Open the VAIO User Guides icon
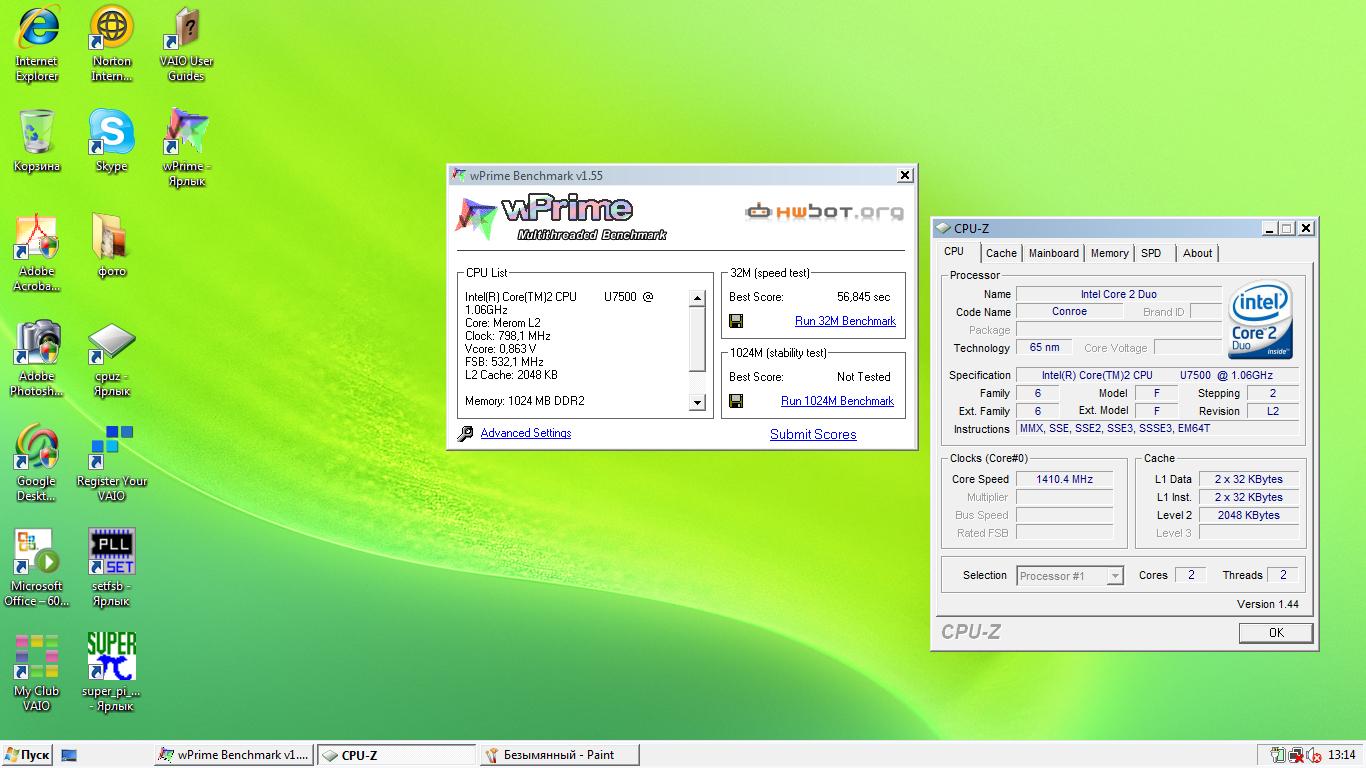Image resolution: width=1366 pixels, height=768 pixels. click(186, 43)
